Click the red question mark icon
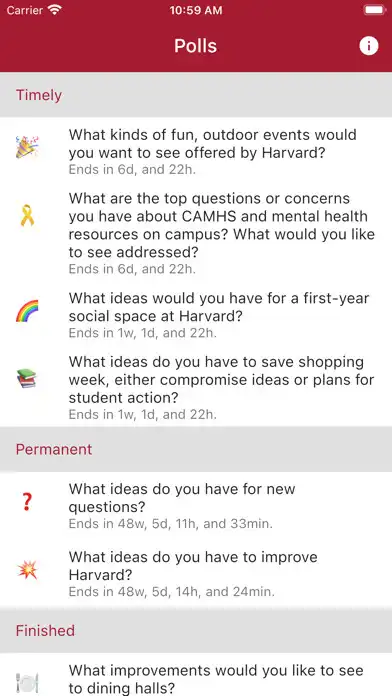The width and height of the screenshot is (392, 696). point(27,502)
